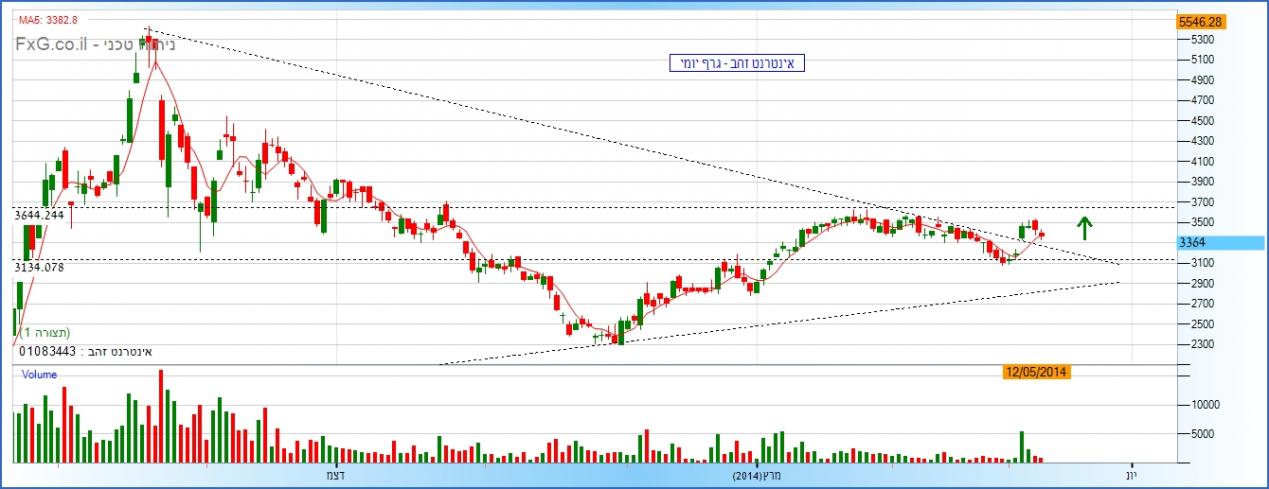Click the boxed Hebrew chart title annotation
This screenshot has width=1269, height=489.
coord(737,63)
